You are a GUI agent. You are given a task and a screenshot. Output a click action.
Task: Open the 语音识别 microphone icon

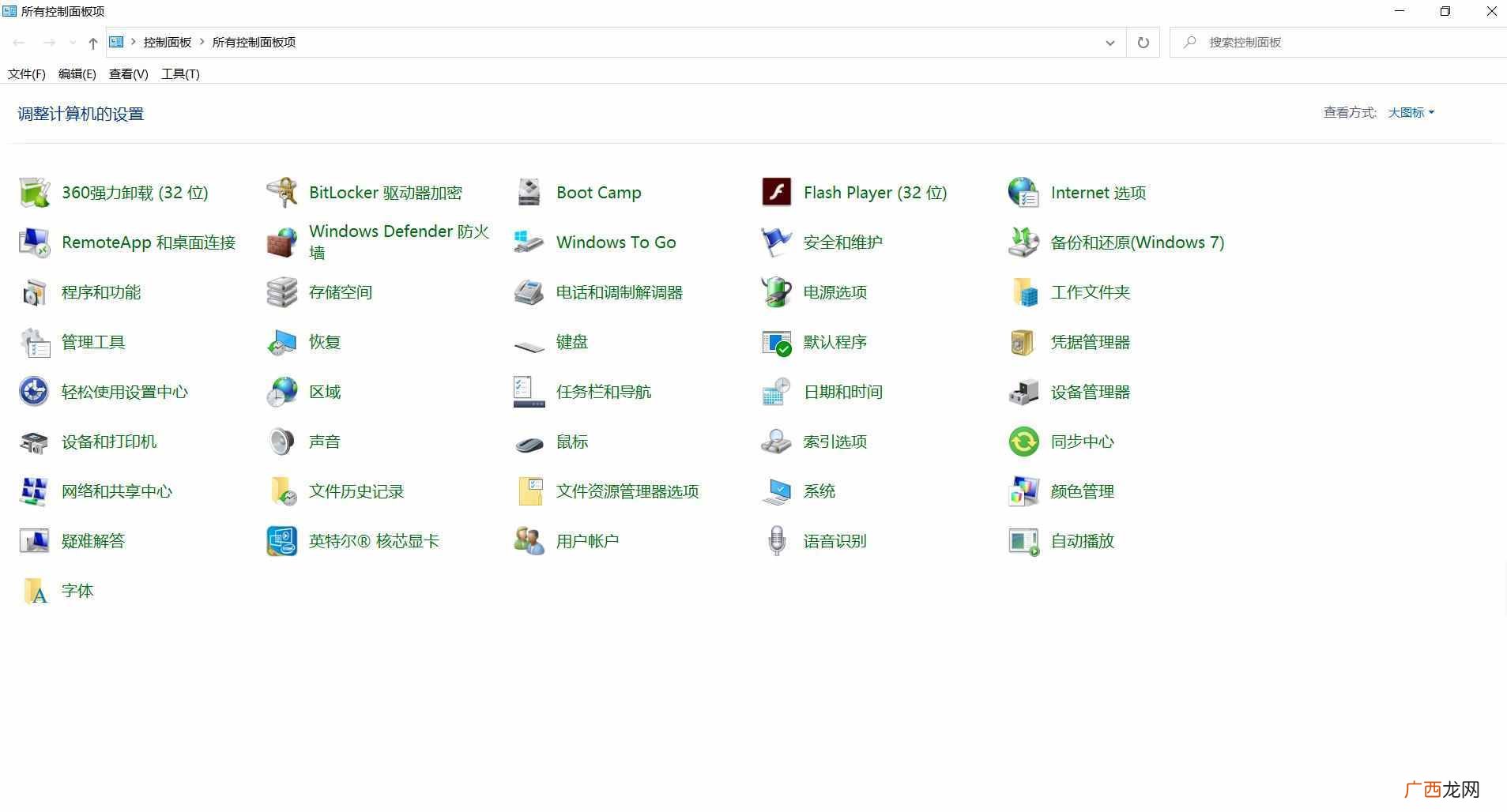click(776, 541)
